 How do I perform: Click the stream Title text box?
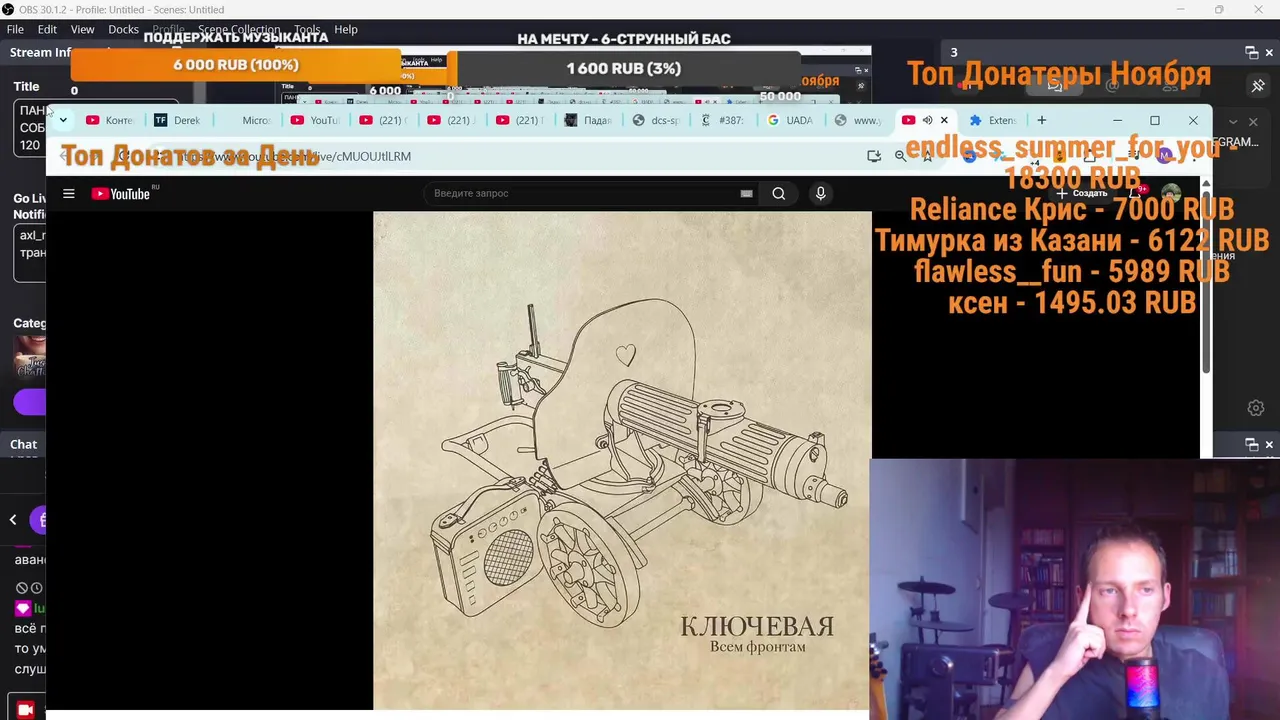30,128
